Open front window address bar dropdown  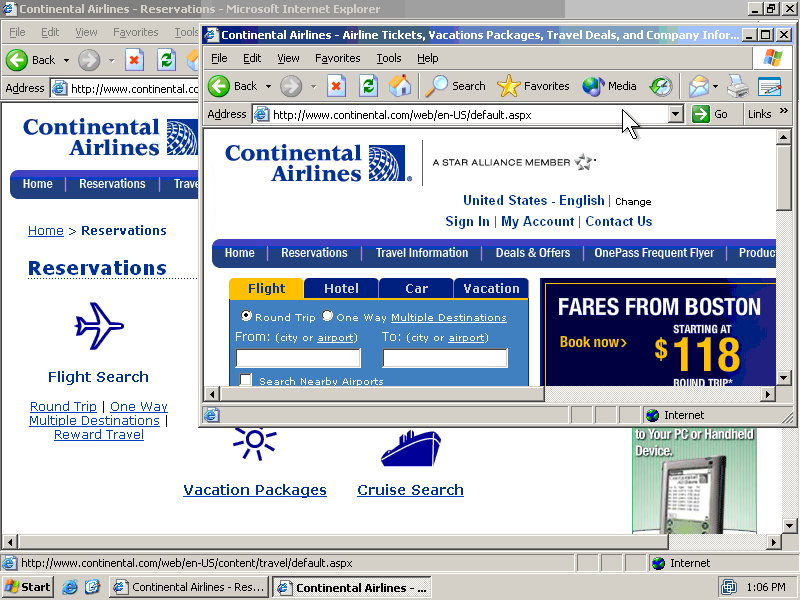point(676,114)
